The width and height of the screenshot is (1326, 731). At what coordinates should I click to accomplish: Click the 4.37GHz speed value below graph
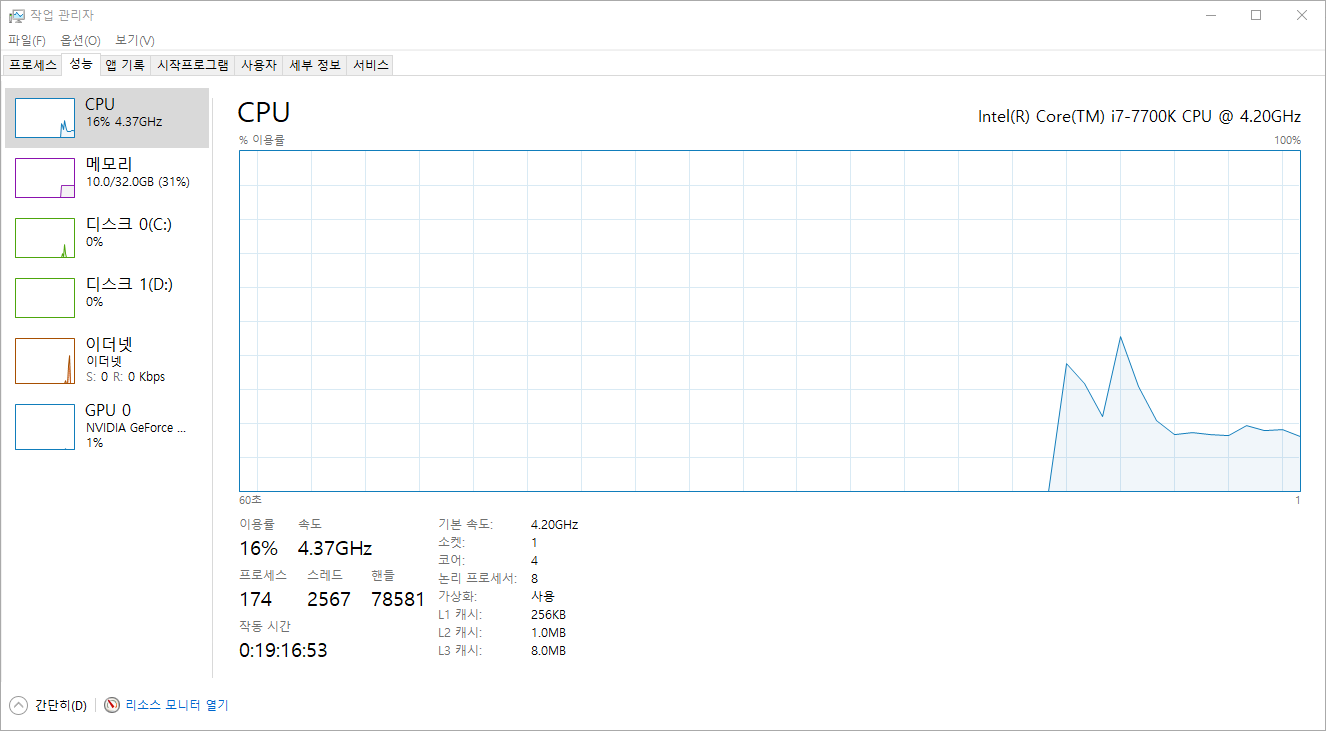click(x=335, y=548)
